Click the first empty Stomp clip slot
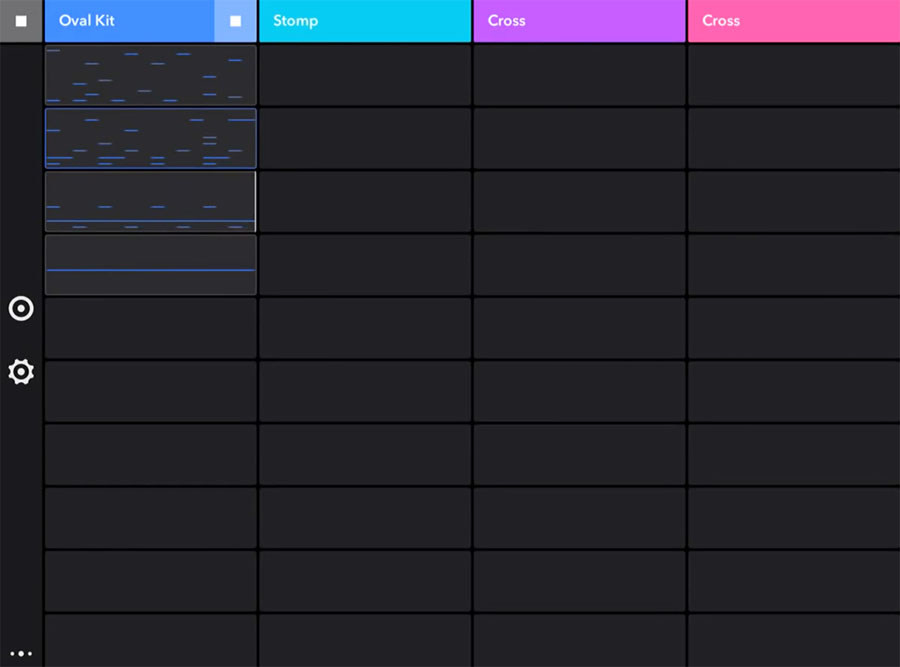The image size is (900, 667). (365, 75)
